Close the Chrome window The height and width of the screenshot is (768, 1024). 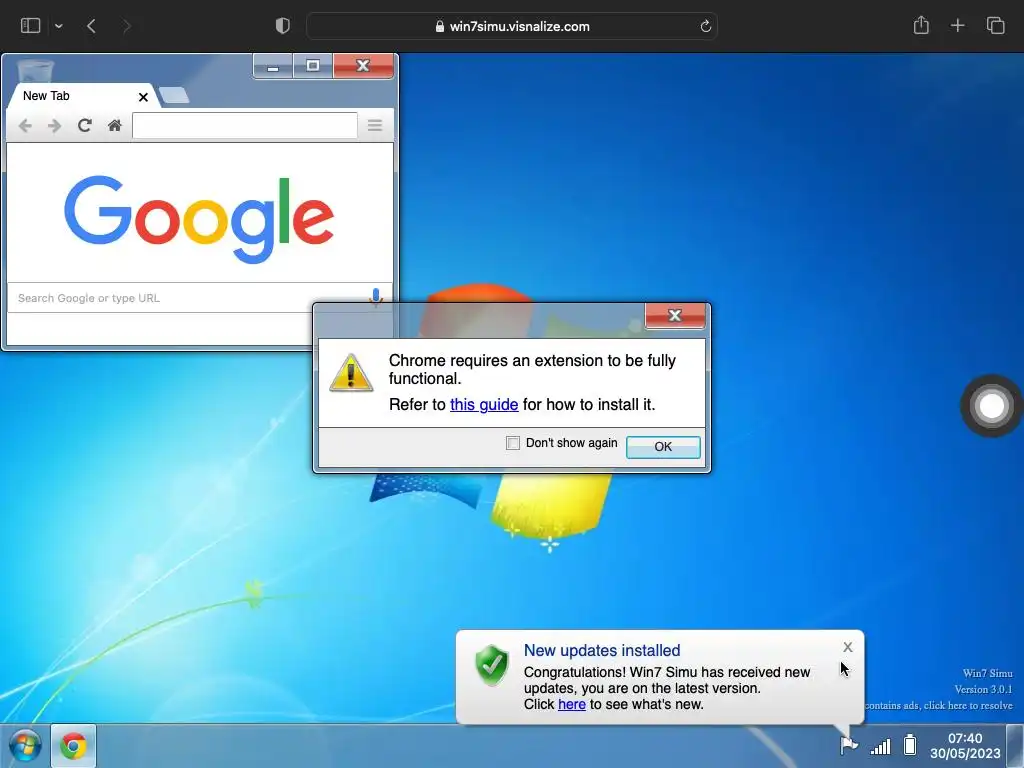click(x=363, y=66)
